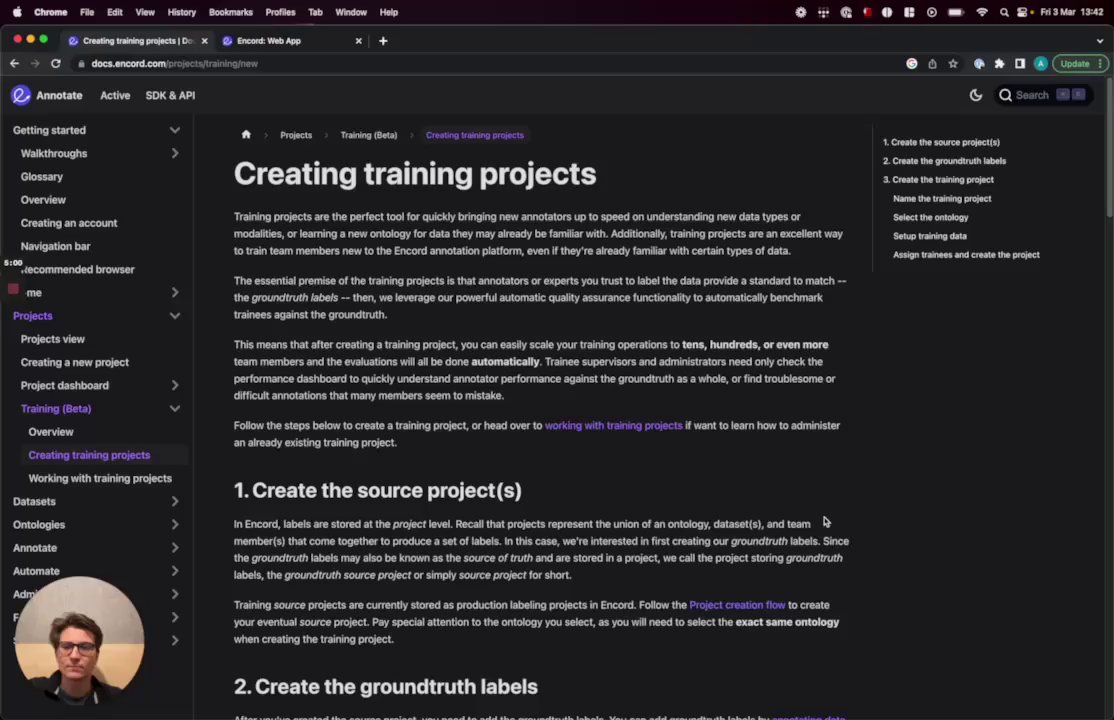The height and width of the screenshot is (720, 1114).
Task: Click the Chrome Update button
Action: click(1079, 64)
